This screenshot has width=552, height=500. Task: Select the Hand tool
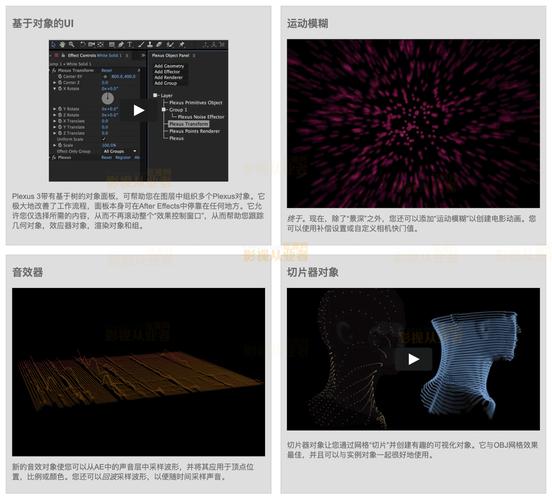point(62,44)
